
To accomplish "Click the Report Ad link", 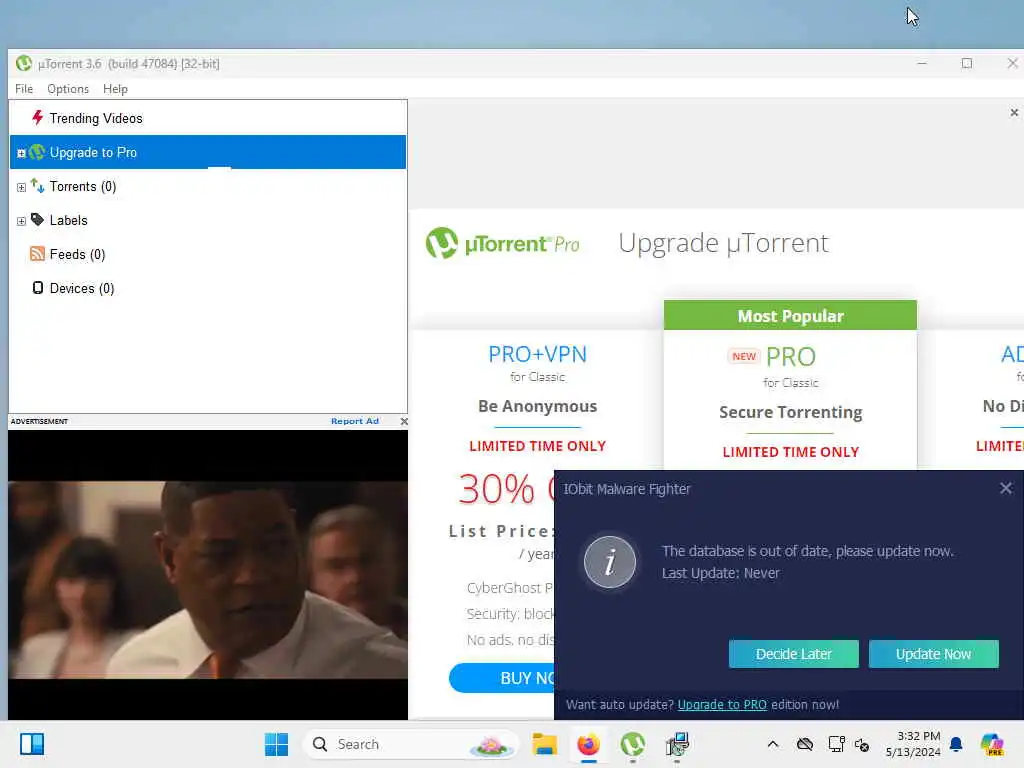I will 355,421.
